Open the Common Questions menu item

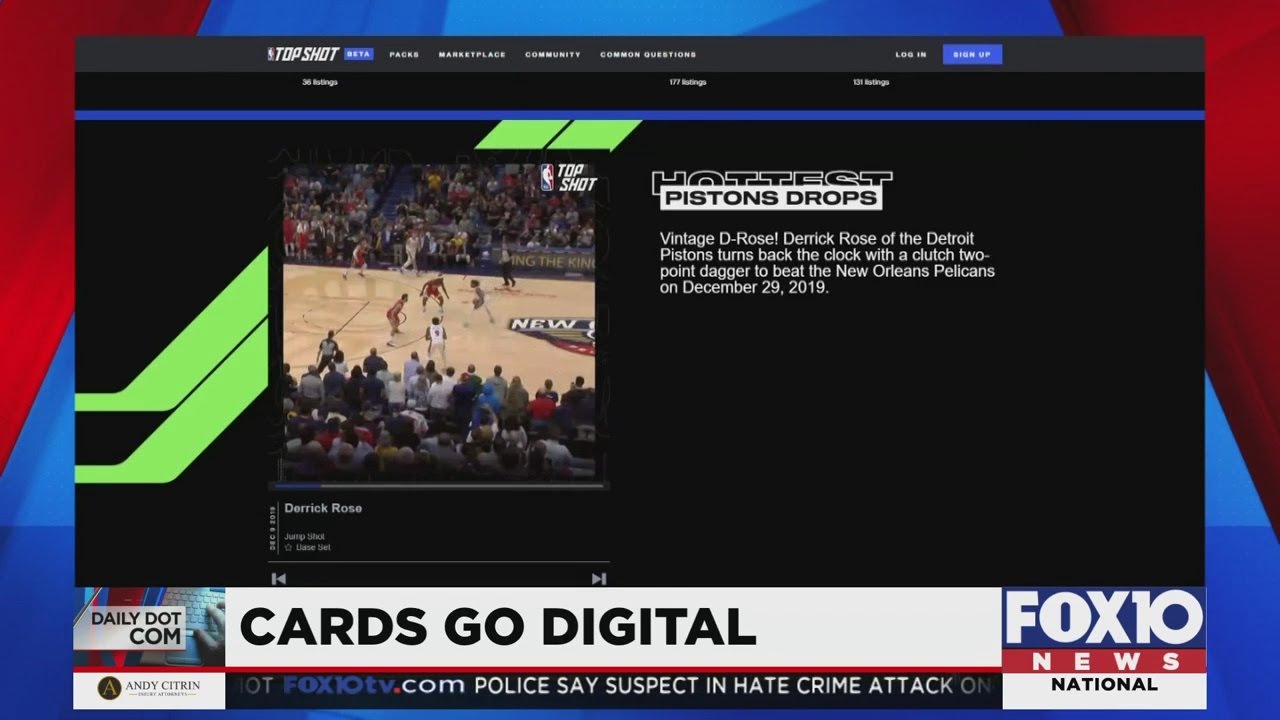pyautogui.click(x=648, y=54)
